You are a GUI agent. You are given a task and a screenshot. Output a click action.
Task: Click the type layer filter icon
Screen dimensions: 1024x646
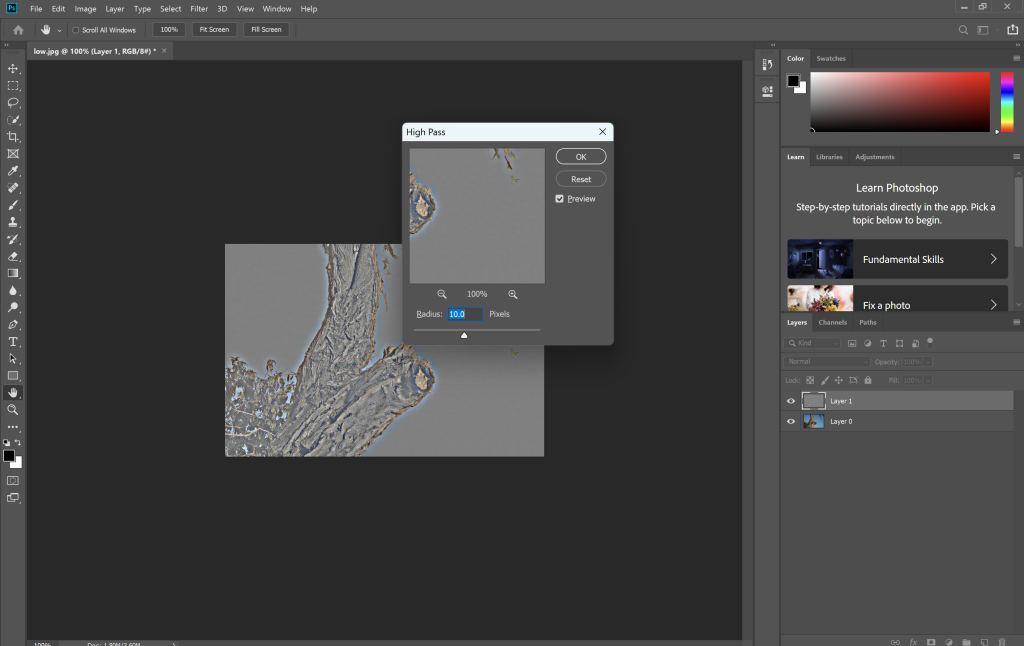point(883,343)
